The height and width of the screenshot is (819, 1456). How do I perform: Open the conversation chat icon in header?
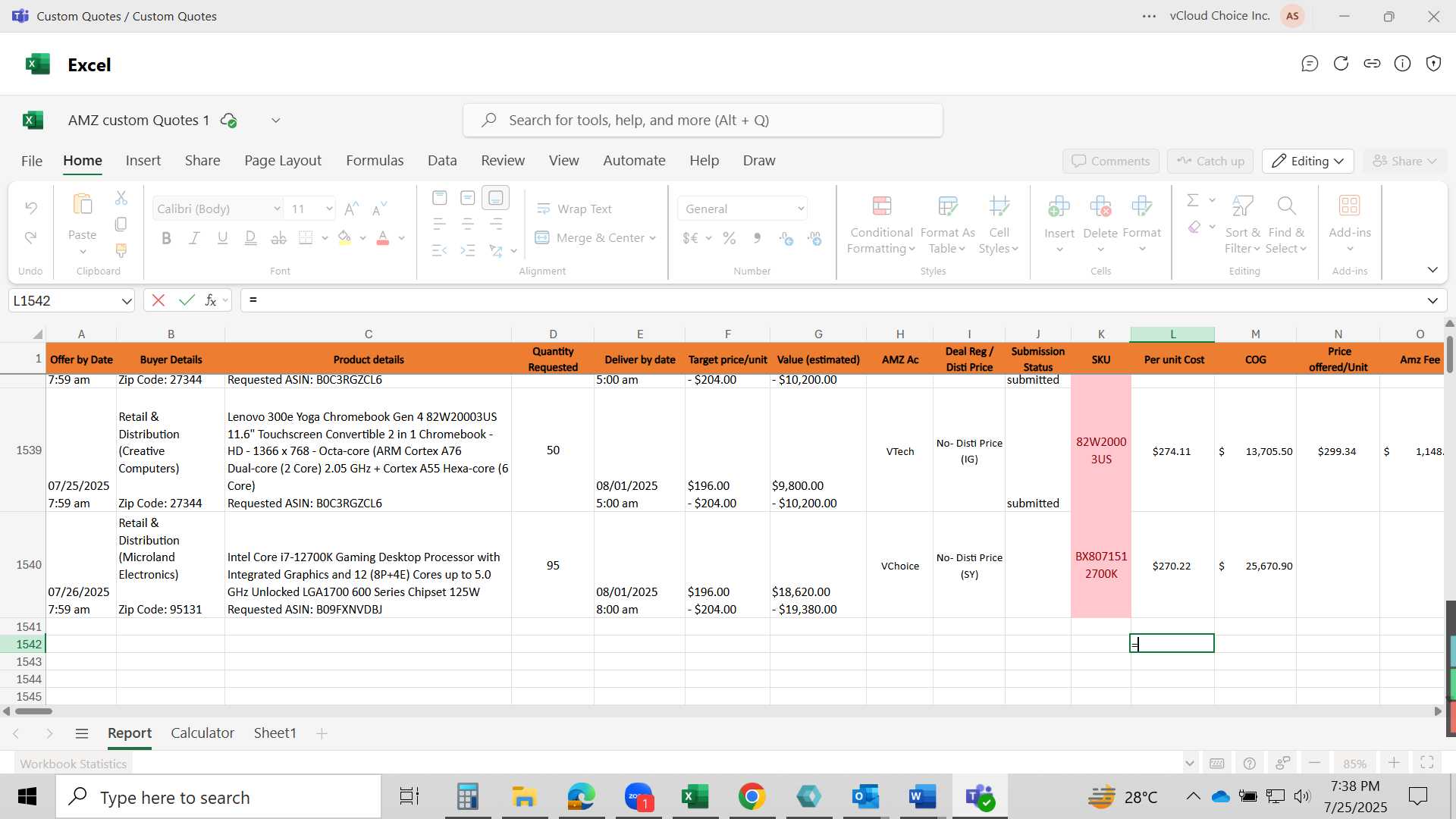1310,64
